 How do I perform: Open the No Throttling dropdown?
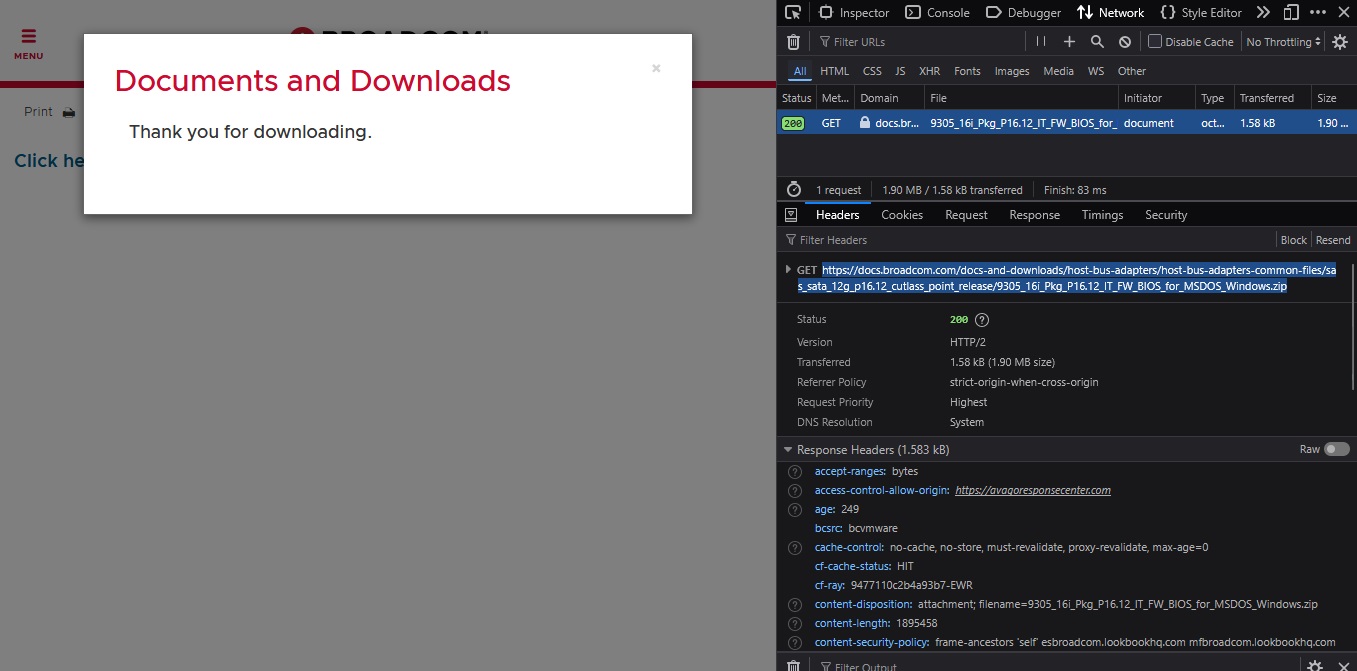tap(1283, 42)
